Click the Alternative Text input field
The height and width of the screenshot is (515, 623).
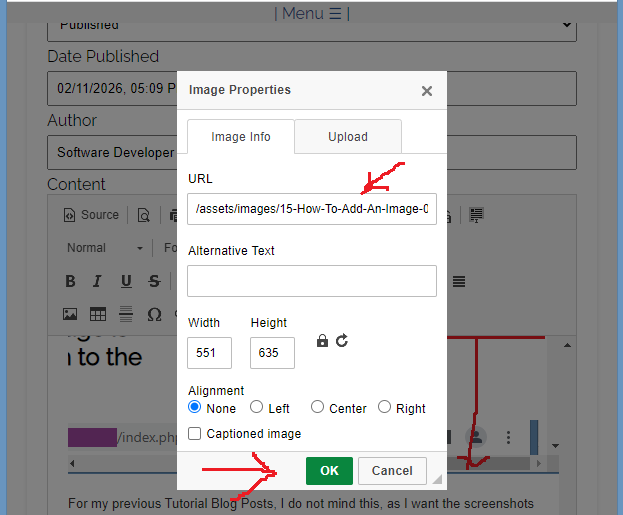pos(312,281)
